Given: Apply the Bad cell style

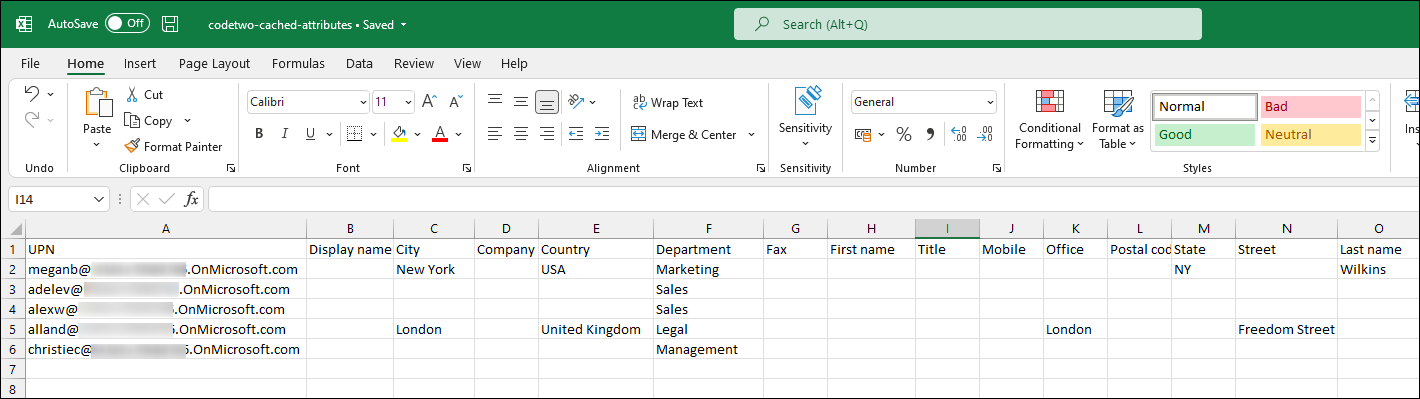Looking at the screenshot, I should [x=1311, y=106].
